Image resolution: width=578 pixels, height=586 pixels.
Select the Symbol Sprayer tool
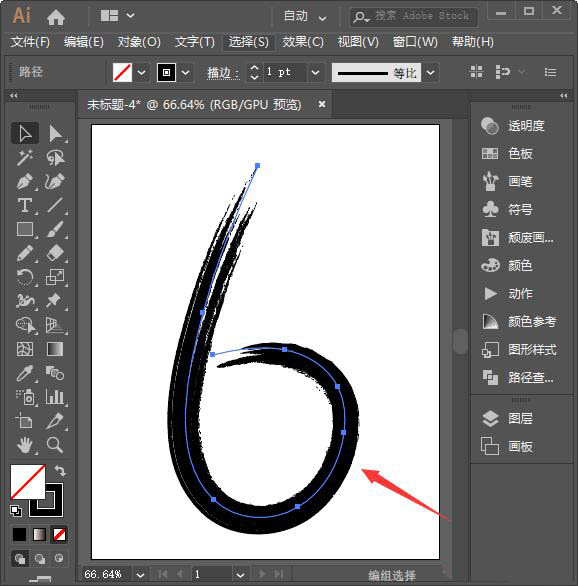[x=25, y=397]
